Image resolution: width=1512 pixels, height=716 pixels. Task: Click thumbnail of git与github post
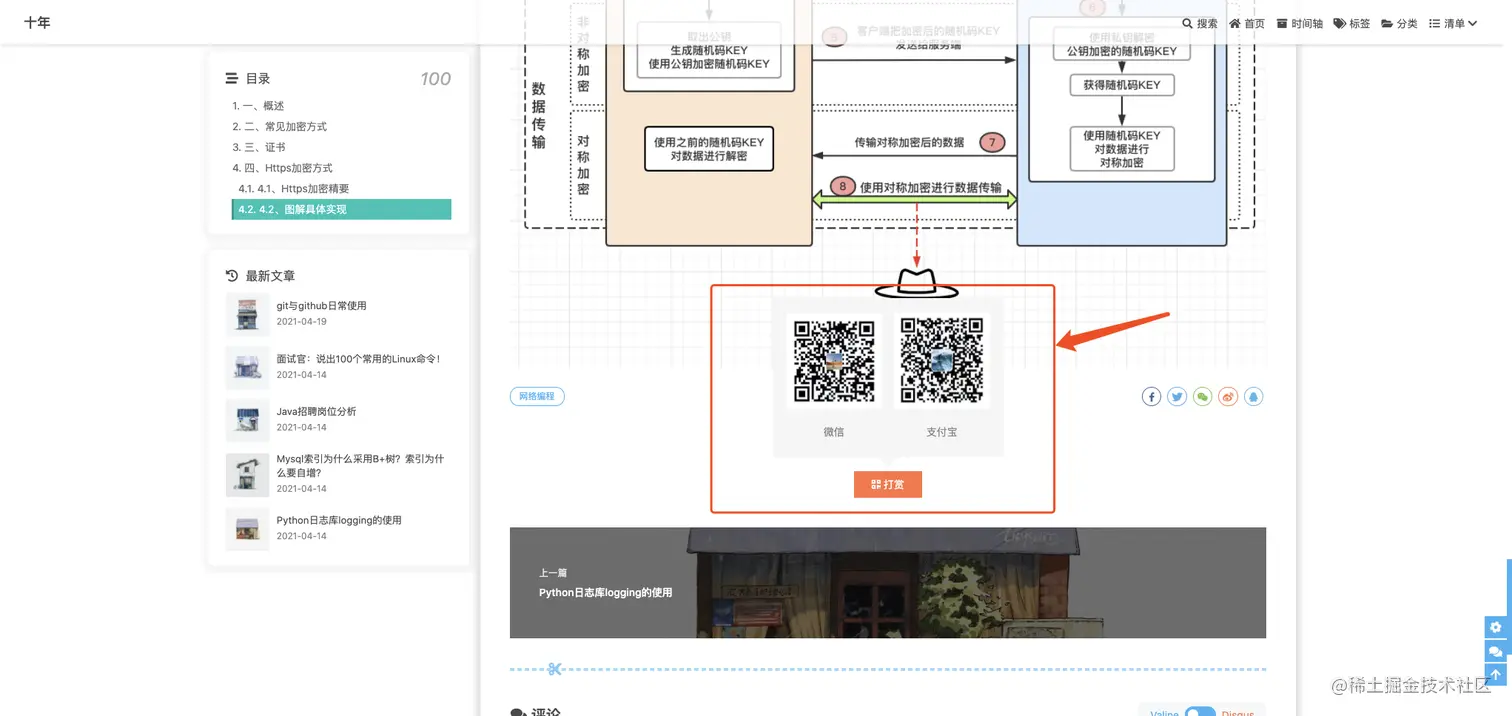[247, 314]
